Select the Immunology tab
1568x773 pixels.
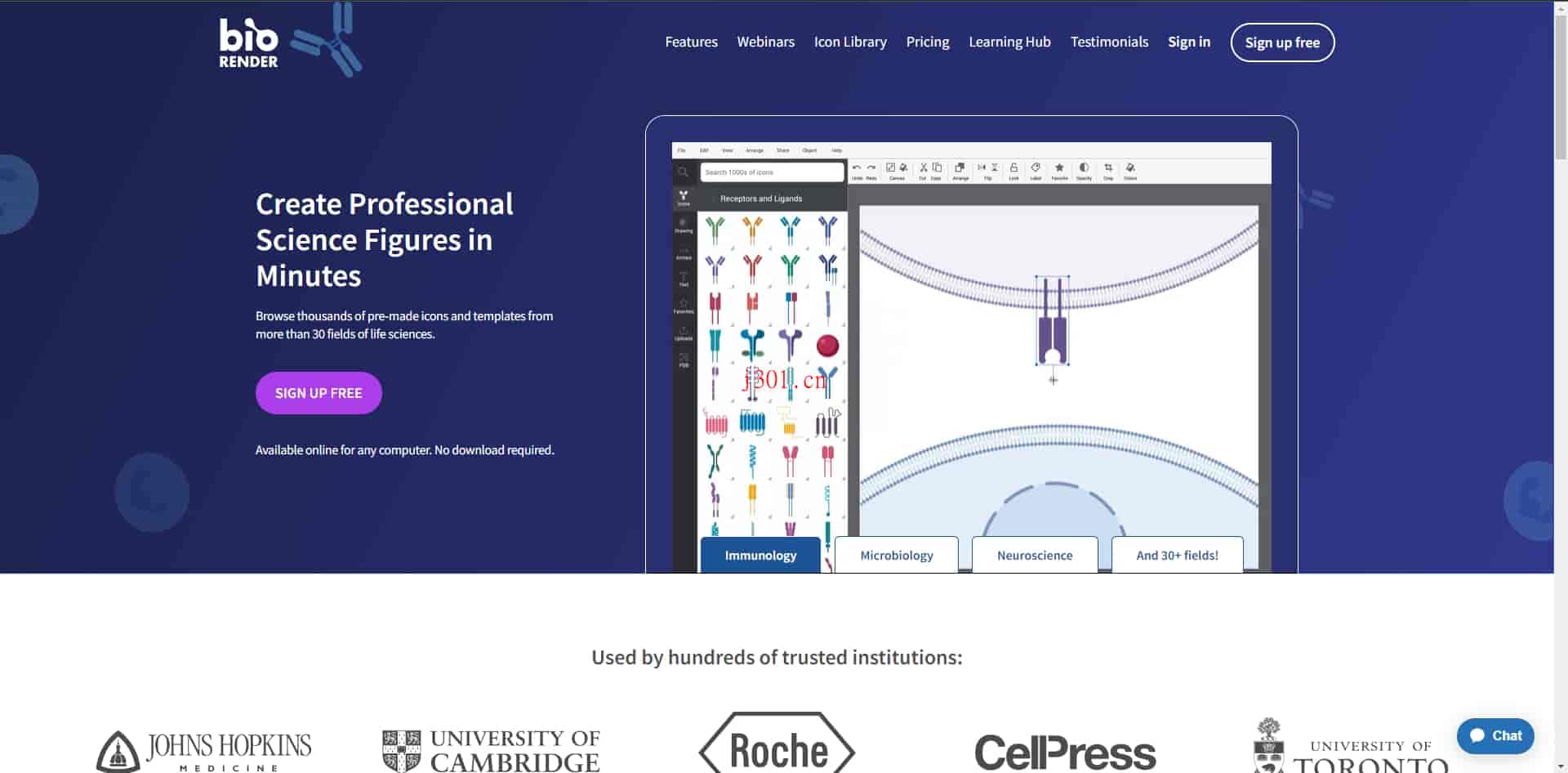760,555
